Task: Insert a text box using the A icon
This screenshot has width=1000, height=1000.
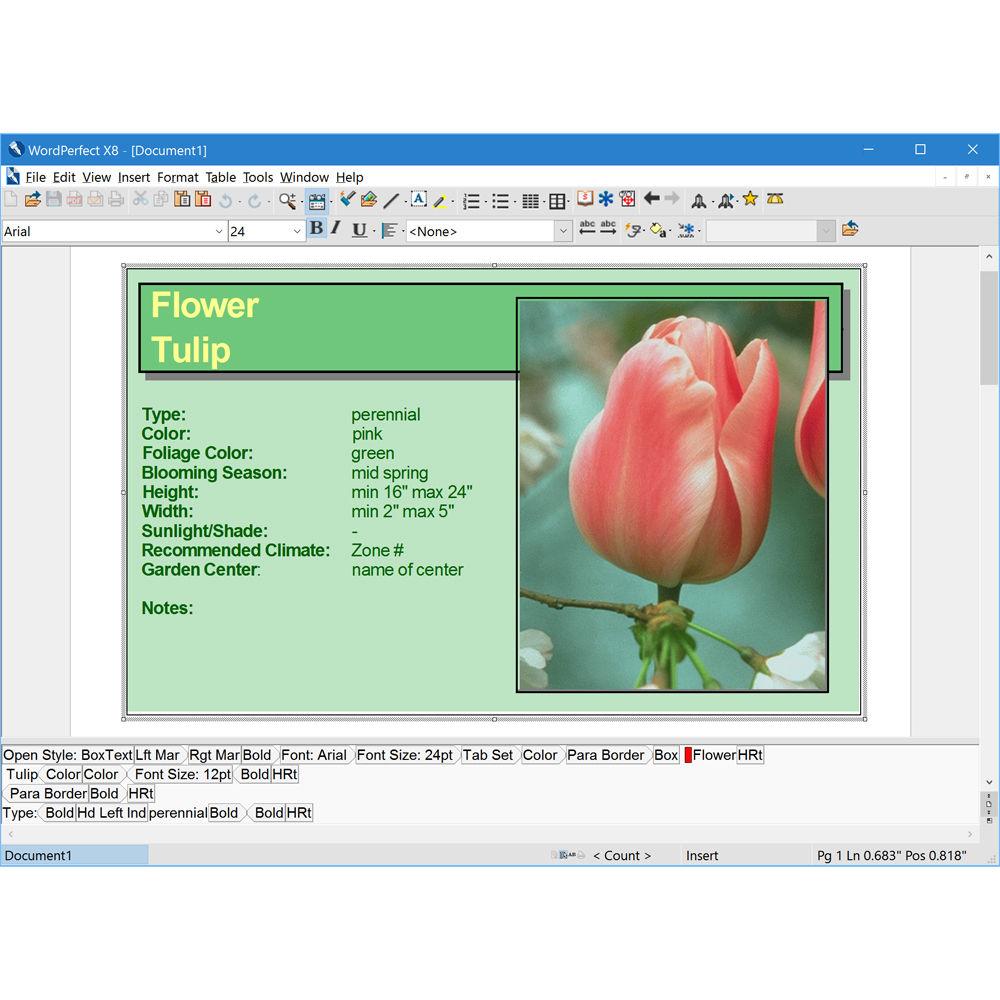Action: click(x=419, y=199)
